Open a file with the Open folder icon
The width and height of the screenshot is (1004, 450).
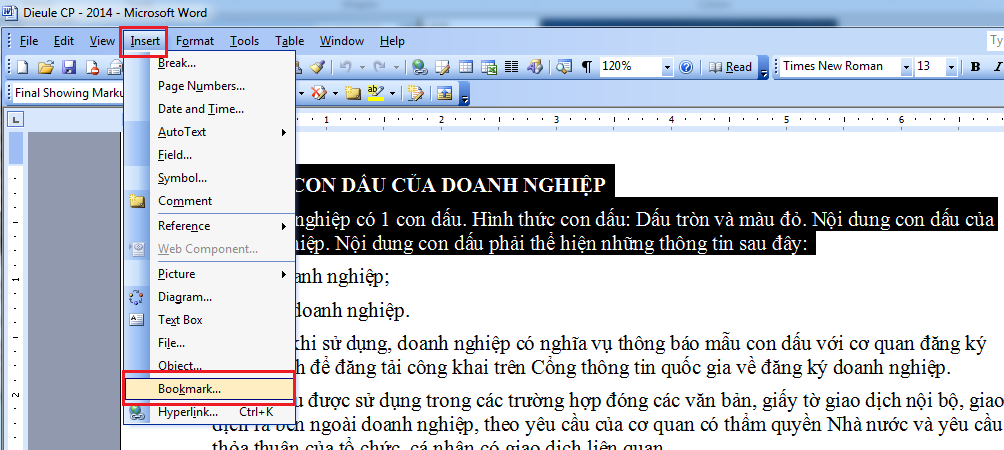click(x=45, y=67)
